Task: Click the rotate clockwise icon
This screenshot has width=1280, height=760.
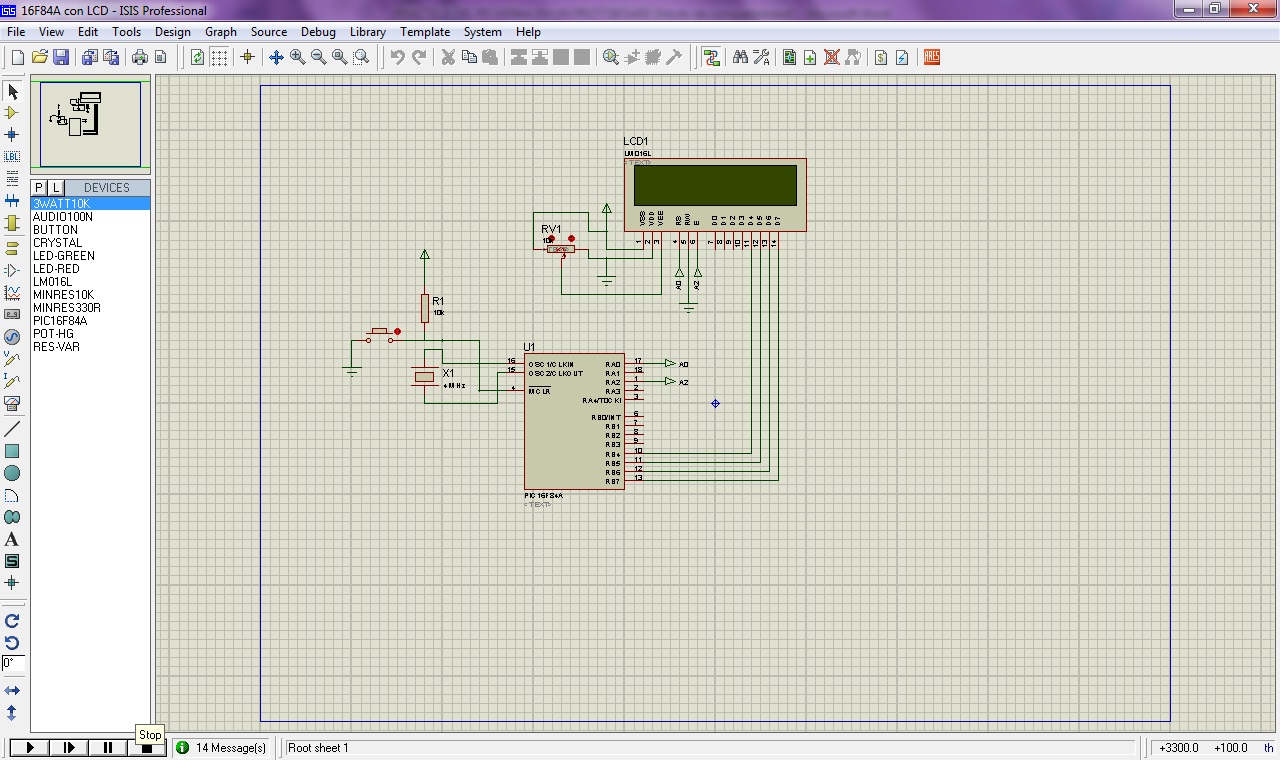Action: click(x=12, y=621)
